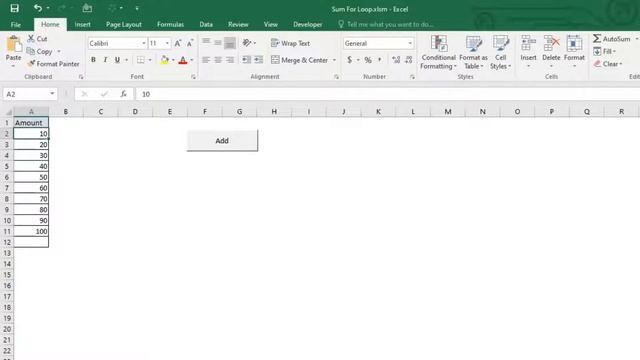Open the View tab
Screen dimensions: 640x360
click(x=270, y=24)
